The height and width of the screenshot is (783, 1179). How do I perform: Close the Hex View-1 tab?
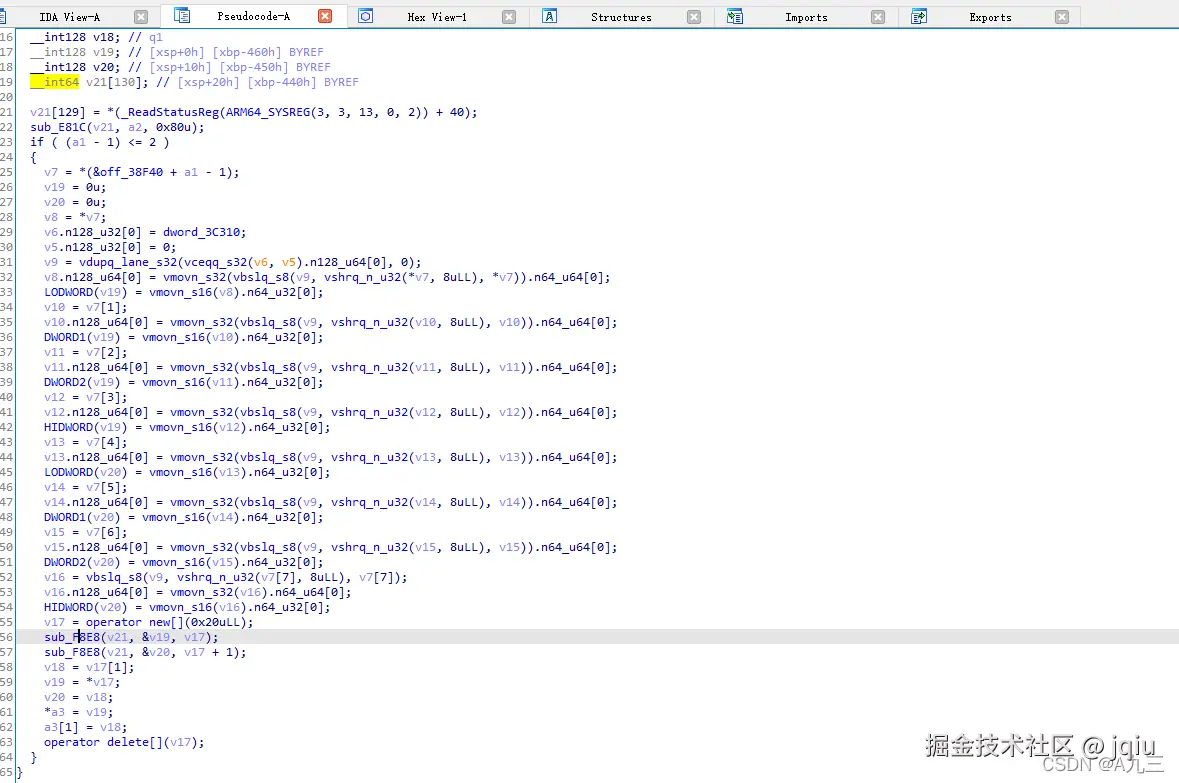509,17
